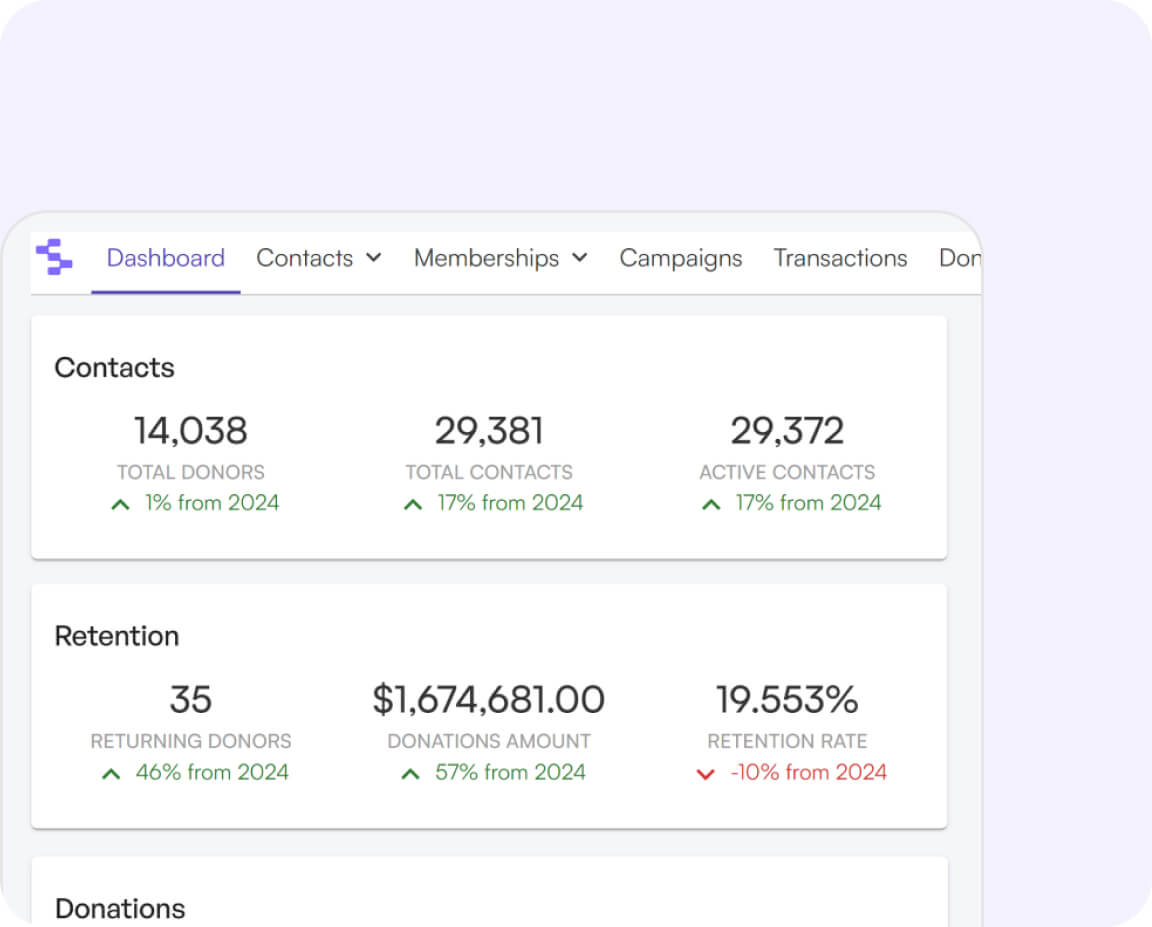Click the TOTAL CONTACTS label
The width and height of the screenshot is (1152, 927).
(x=489, y=472)
